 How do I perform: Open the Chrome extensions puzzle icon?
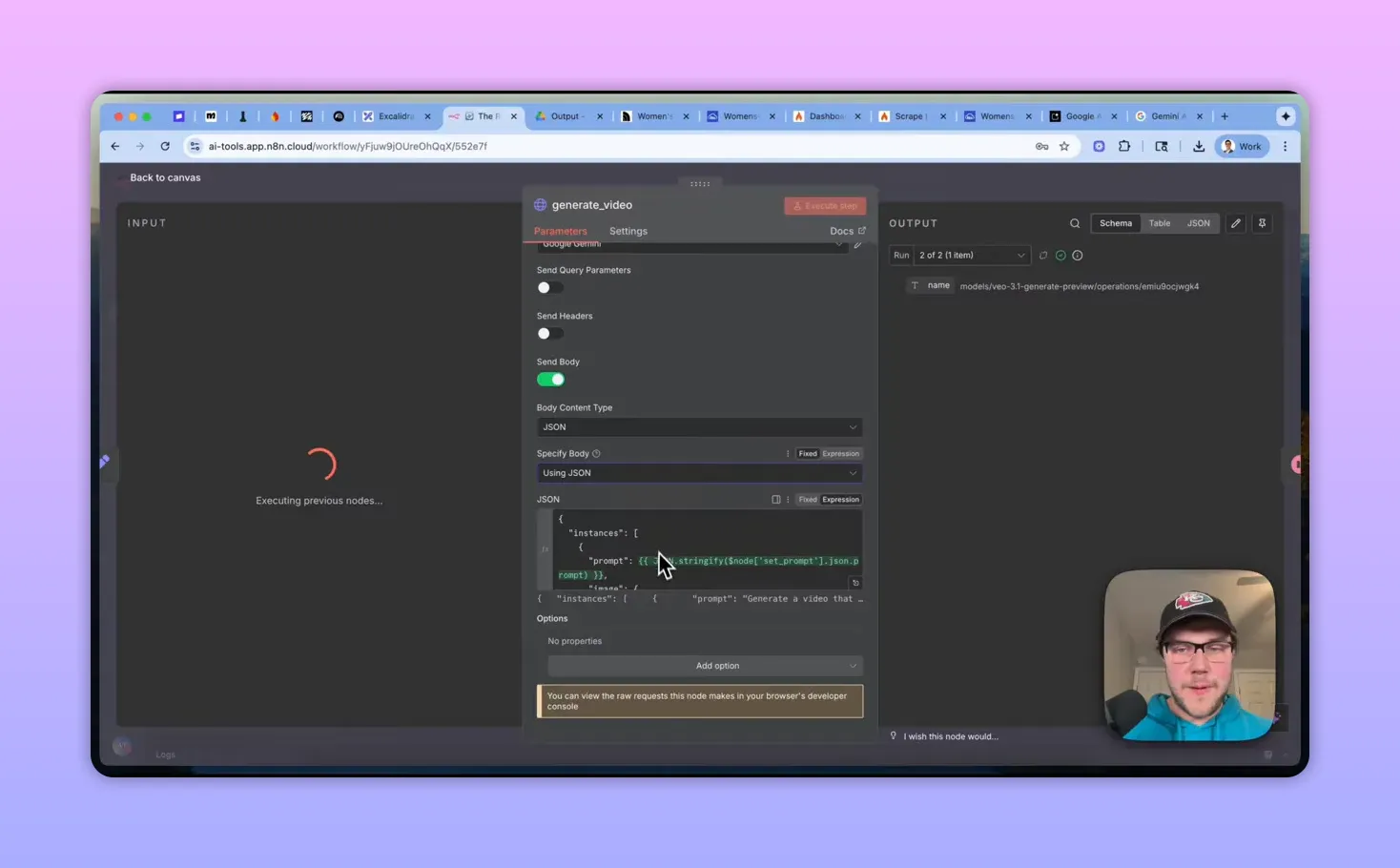pos(1124,146)
